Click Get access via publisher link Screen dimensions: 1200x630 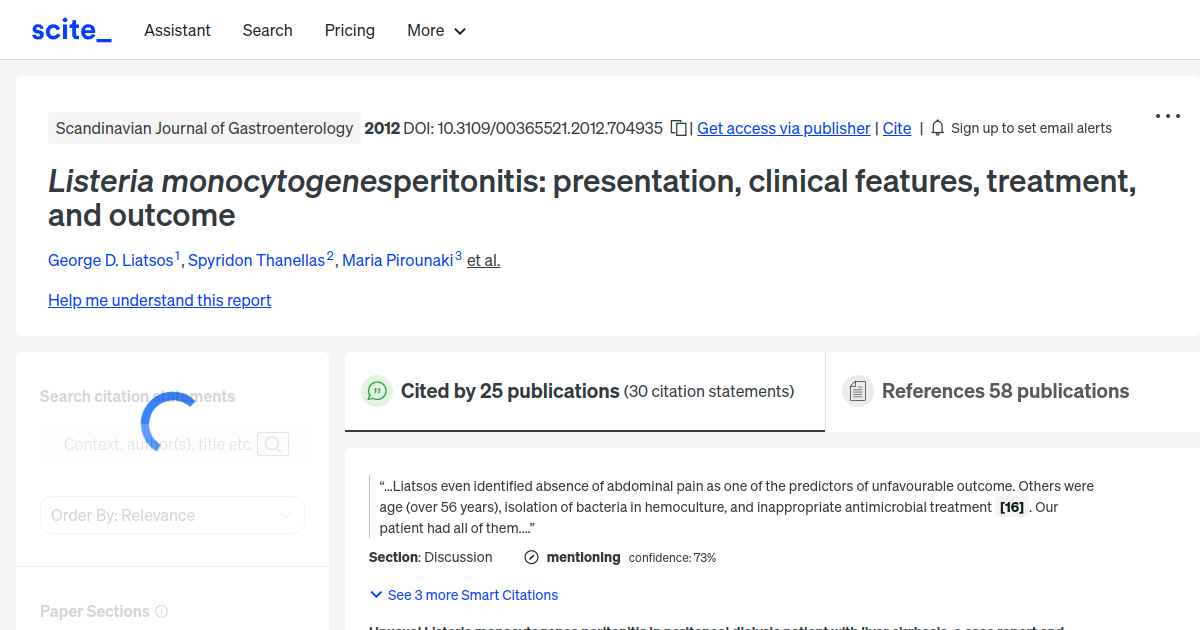[783, 128]
